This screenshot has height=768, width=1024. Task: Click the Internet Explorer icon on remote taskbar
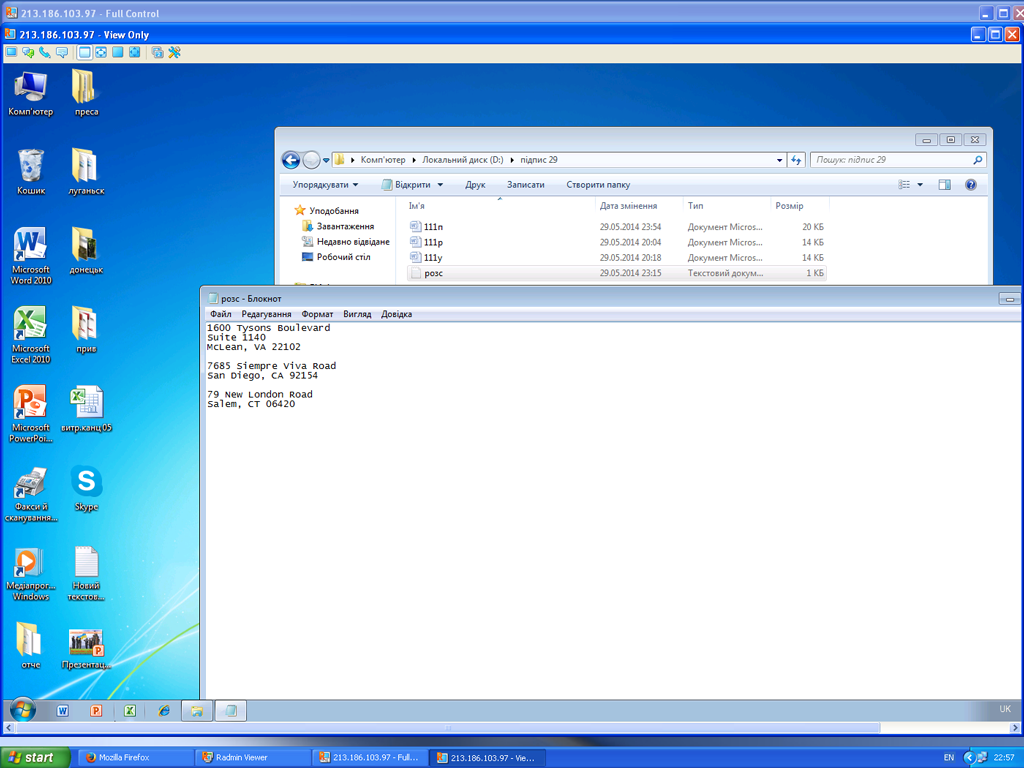click(x=163, y=711)
